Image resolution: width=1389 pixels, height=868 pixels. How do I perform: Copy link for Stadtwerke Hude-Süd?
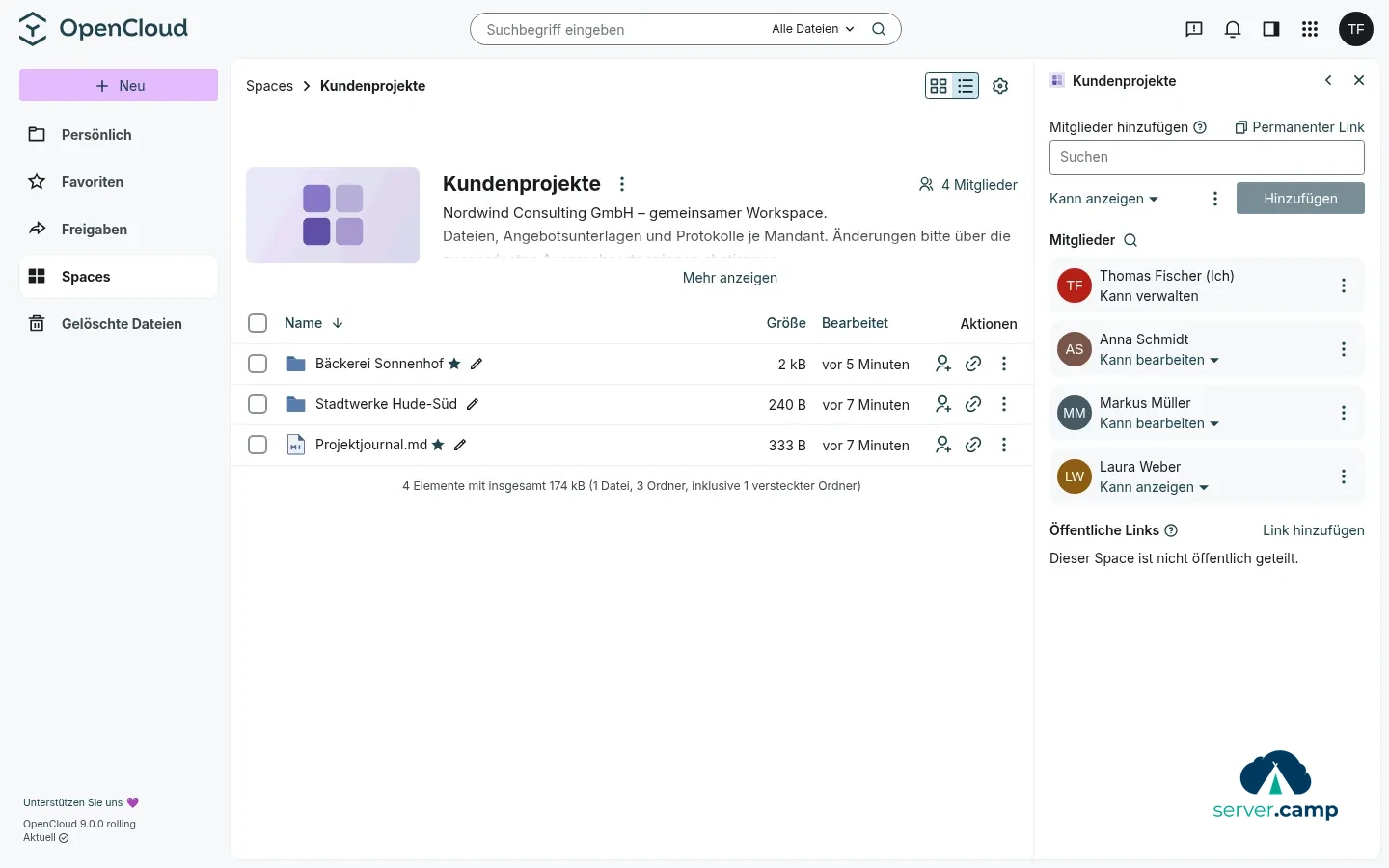click(973, 404)
